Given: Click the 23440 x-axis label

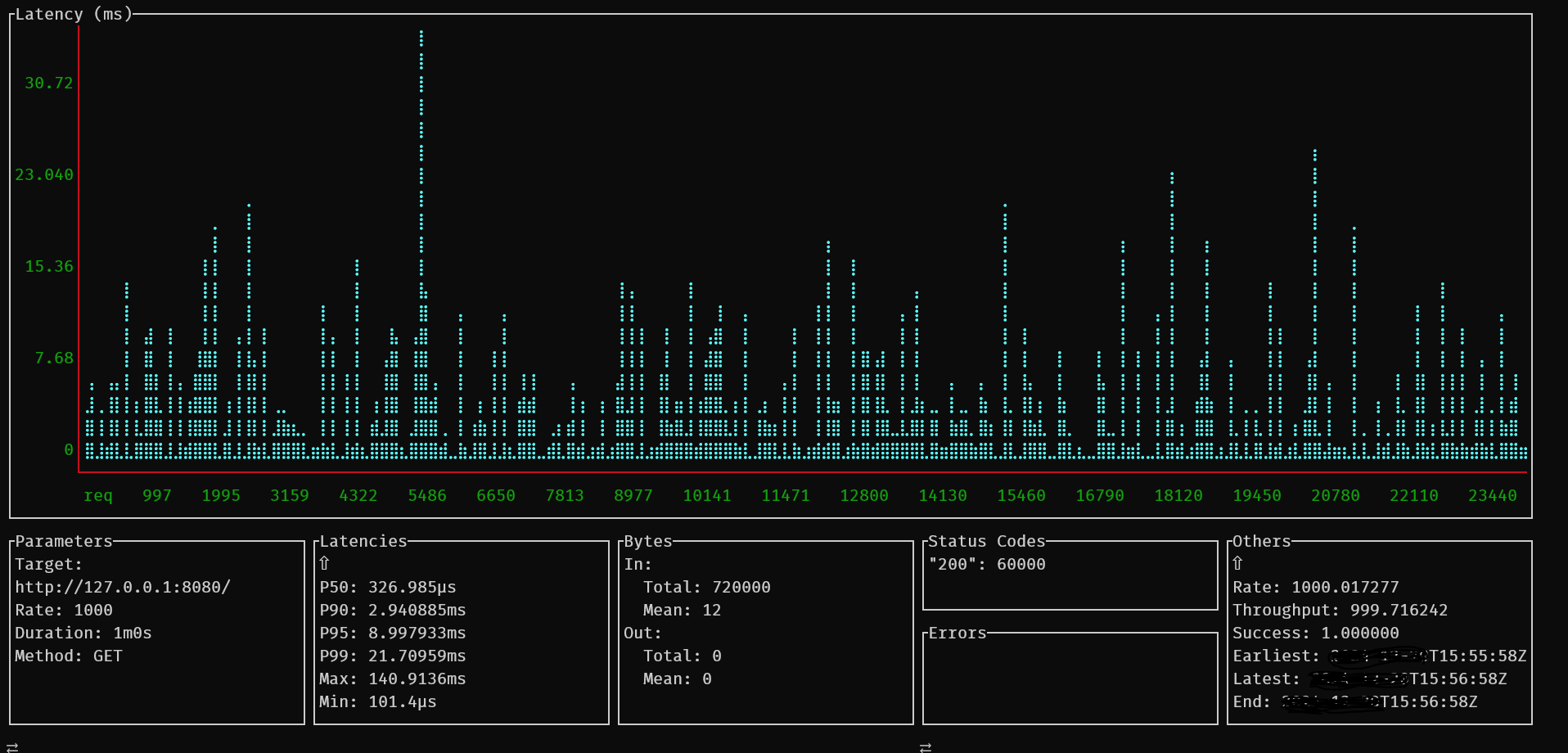Looking at the screenshot, I should tap(1493, 495).
